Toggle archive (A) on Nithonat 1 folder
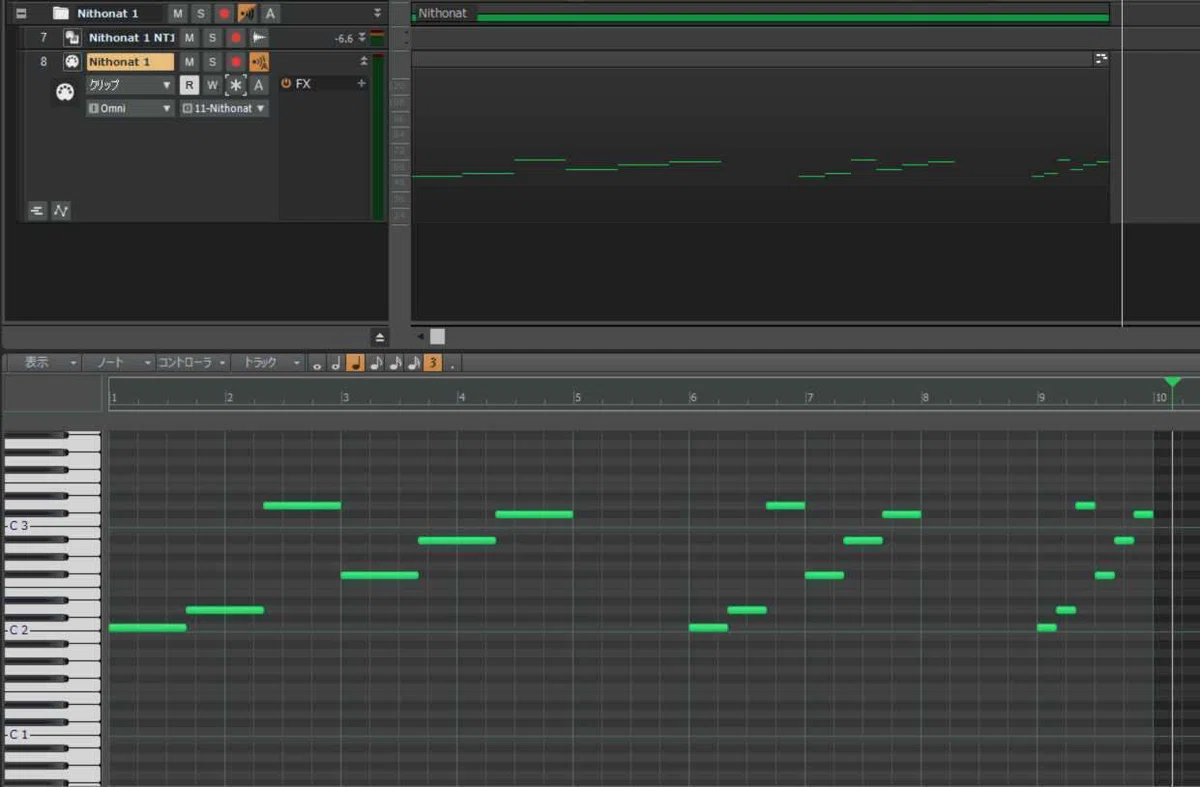Viewport: 1200px width, 787px height. 270,13
